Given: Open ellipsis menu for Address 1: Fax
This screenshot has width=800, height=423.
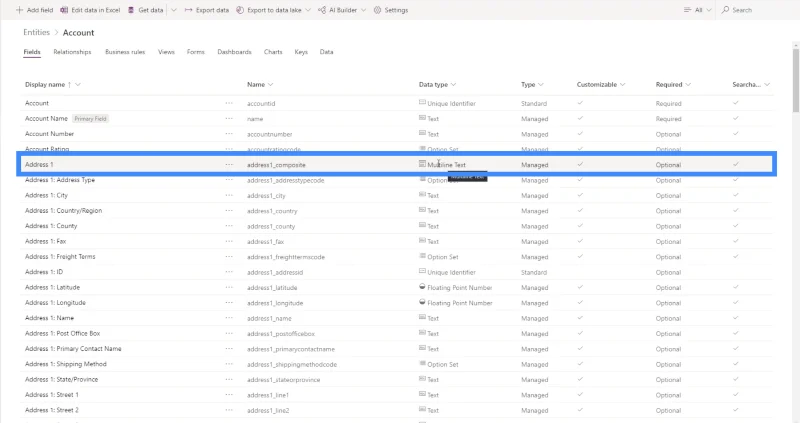Looking at the screenshot, I should pyautogui.click(x=229, y=241).
